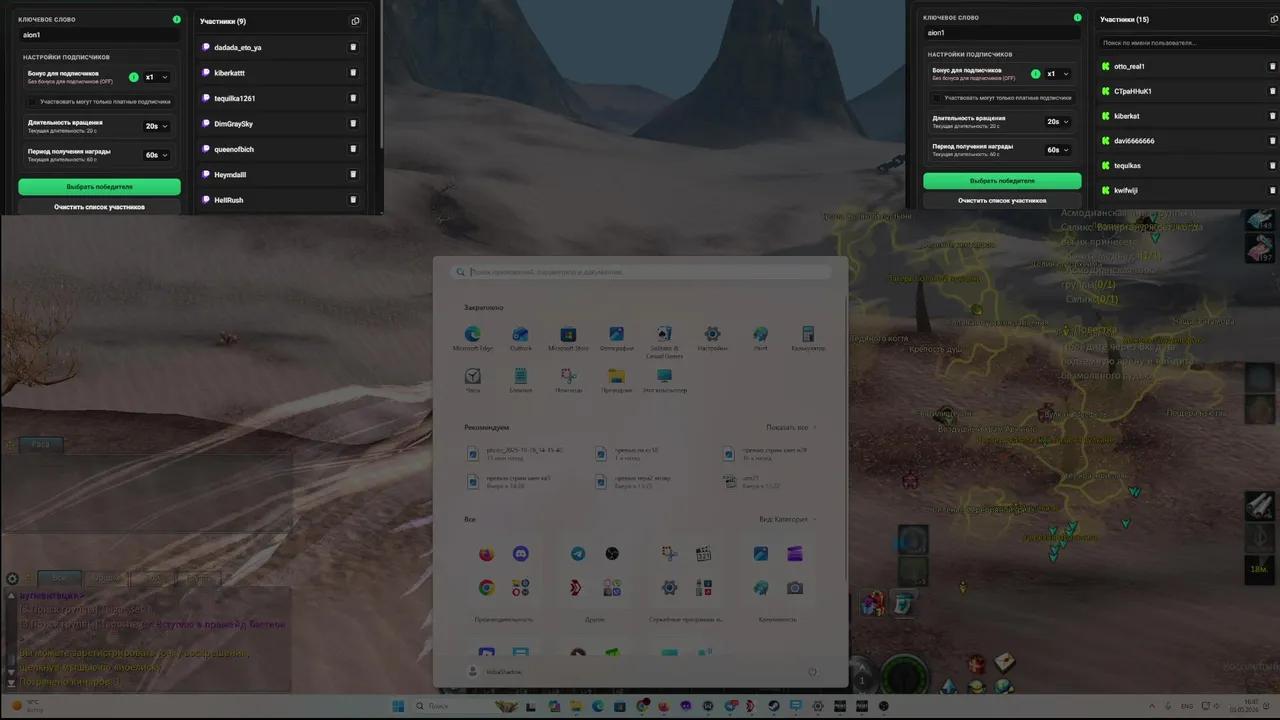The height and width of the screenshot is (720, 1280).
Task: Copy the Участники (15) participant list
Action: pos(1272,19)
